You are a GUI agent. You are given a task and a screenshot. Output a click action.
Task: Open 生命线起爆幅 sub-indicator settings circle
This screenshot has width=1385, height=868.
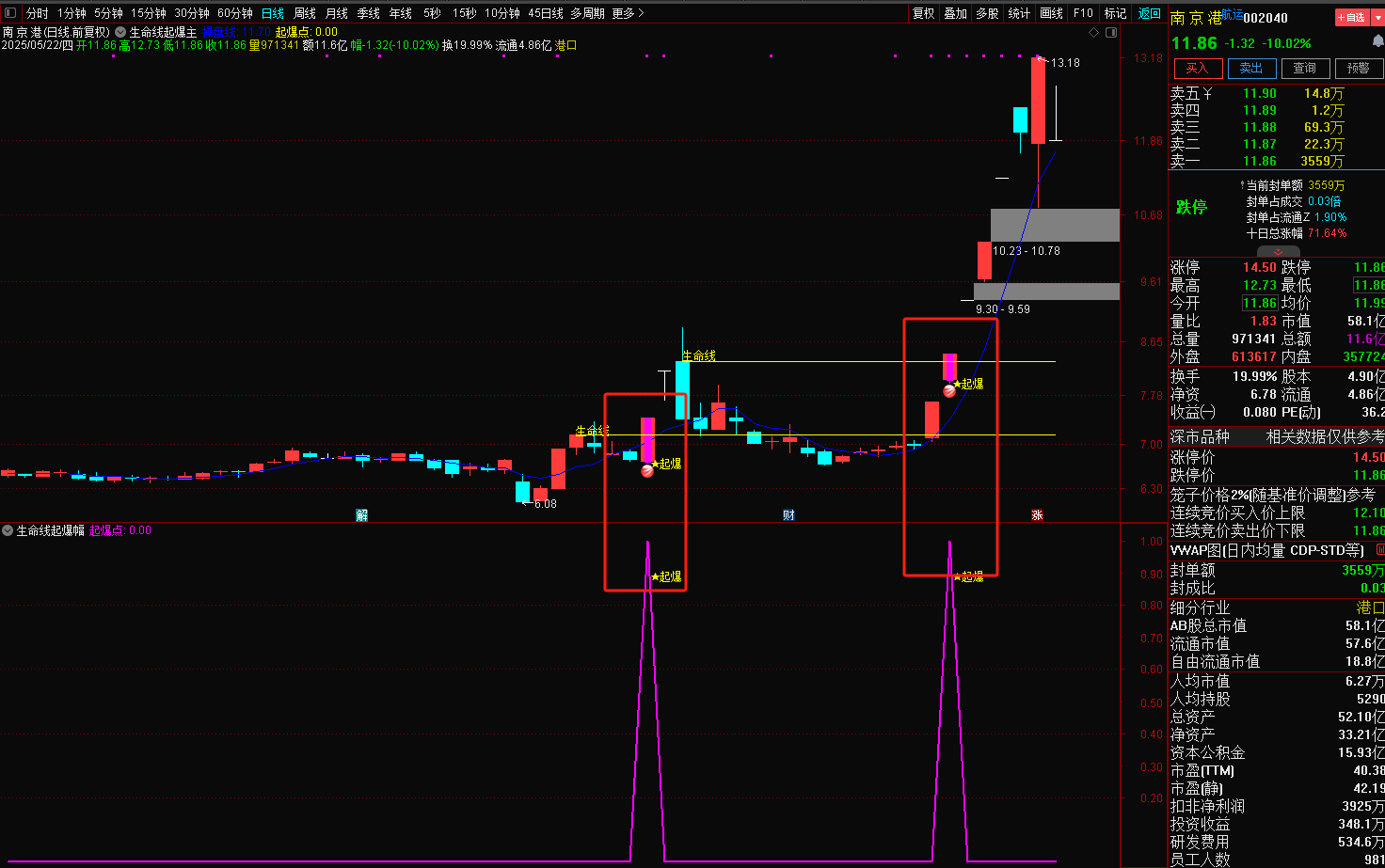(8, 530)
